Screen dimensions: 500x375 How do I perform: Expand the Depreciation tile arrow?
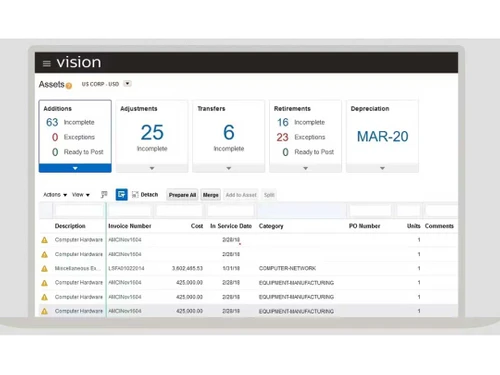point(382,168)
